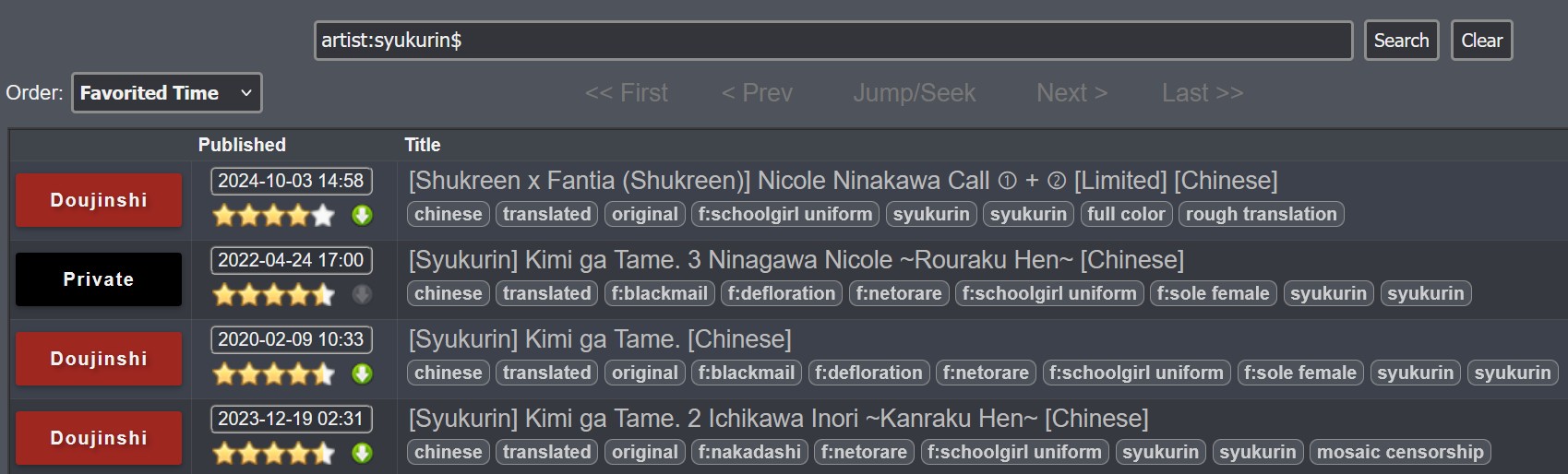Open the Favorited Time order dropdown

167,93
